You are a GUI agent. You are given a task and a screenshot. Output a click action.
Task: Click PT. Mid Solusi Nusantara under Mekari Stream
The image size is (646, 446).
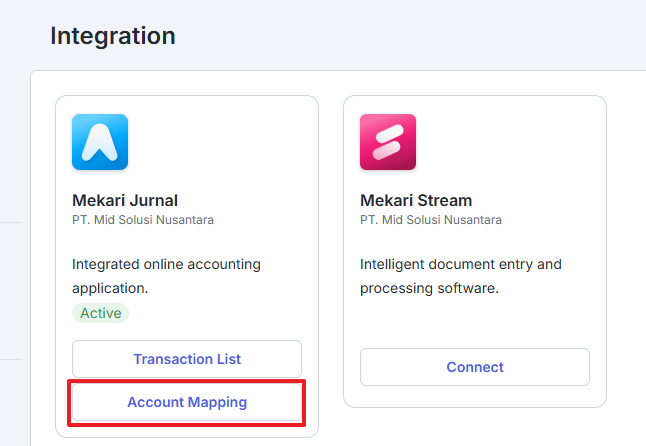431,220
